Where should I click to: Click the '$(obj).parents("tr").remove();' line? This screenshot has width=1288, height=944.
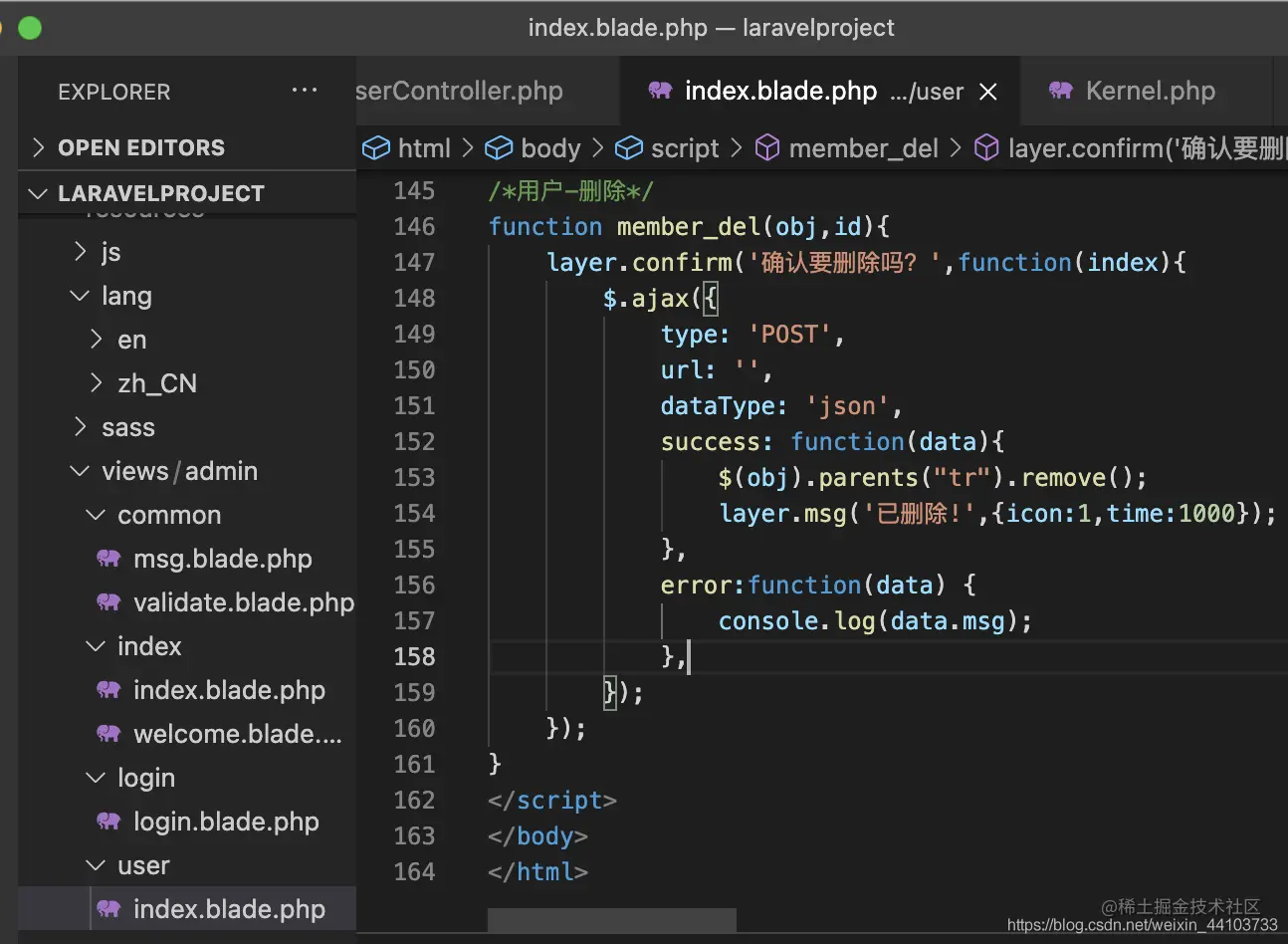(x=933, y=477)
